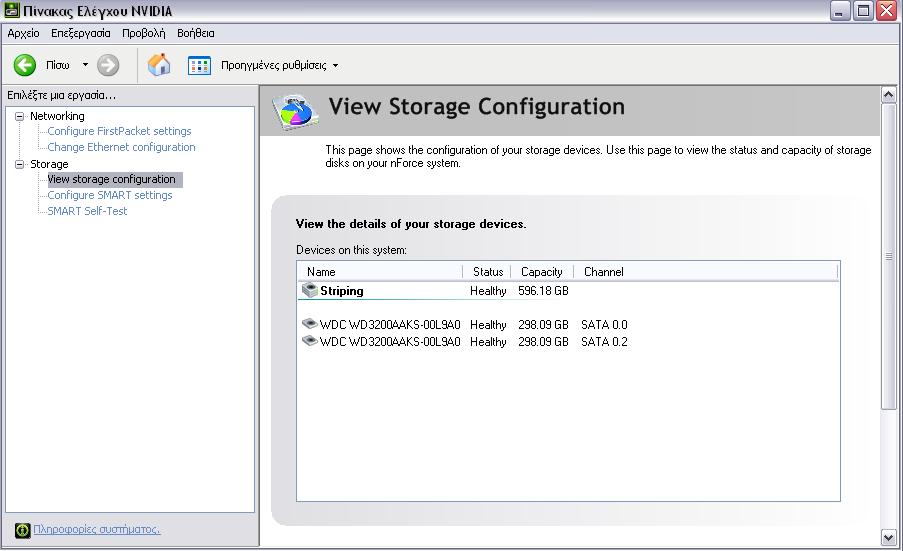Go to the Home page icon
This screenshot has width=903, height=551.
(x=159, y=64)
